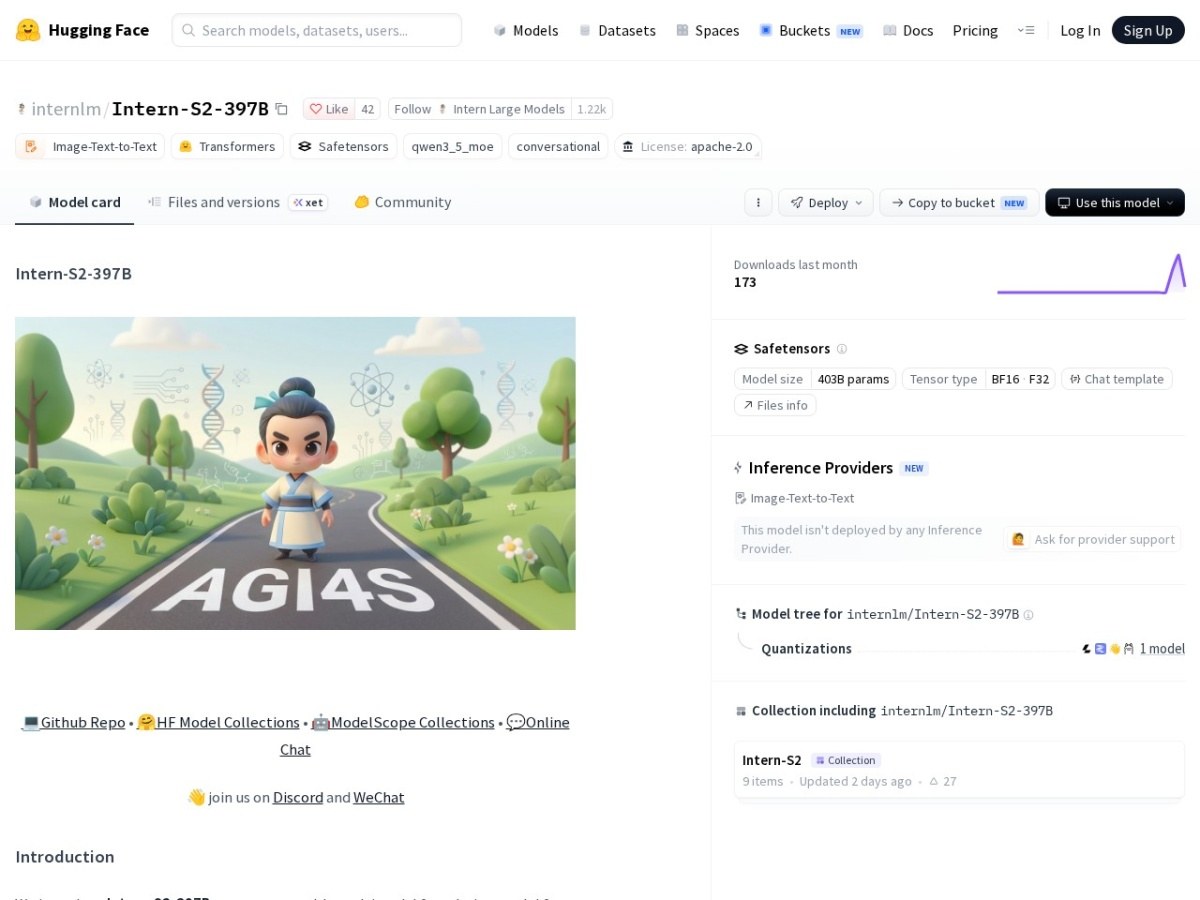
Task: Open the Github Repo link
Action: (x=73, y=722)
